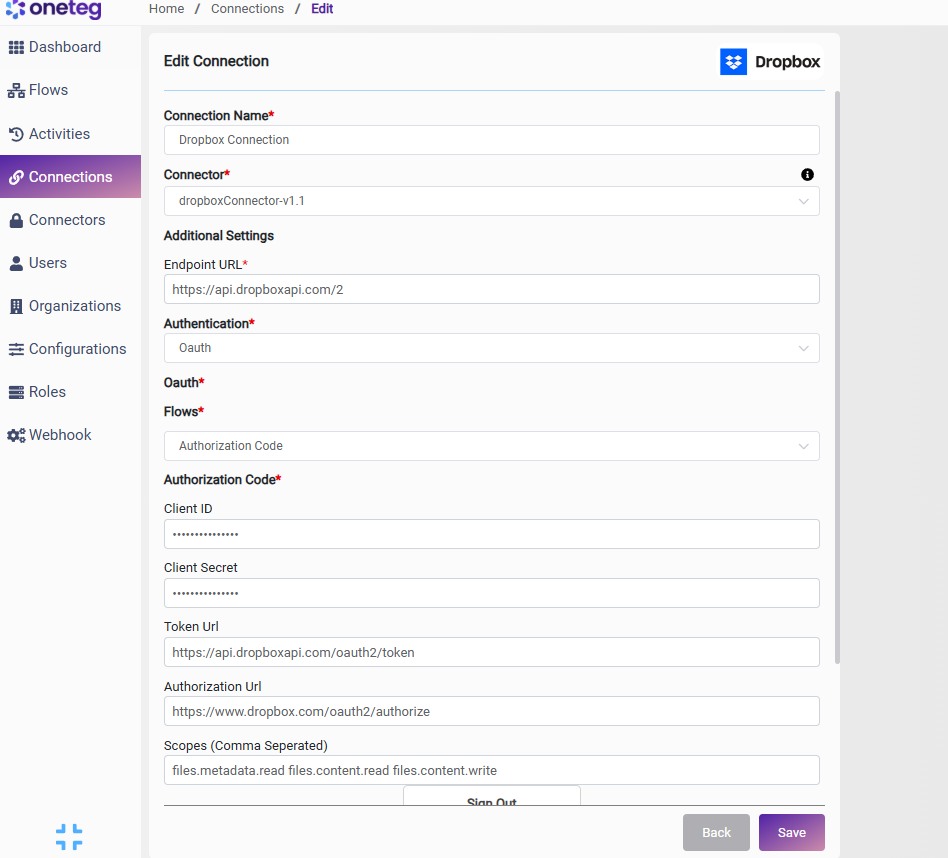Image resolution: width=948 pixels, height=858 pixels.
Task: Click the Users person icon
Action: pos(16,263)
